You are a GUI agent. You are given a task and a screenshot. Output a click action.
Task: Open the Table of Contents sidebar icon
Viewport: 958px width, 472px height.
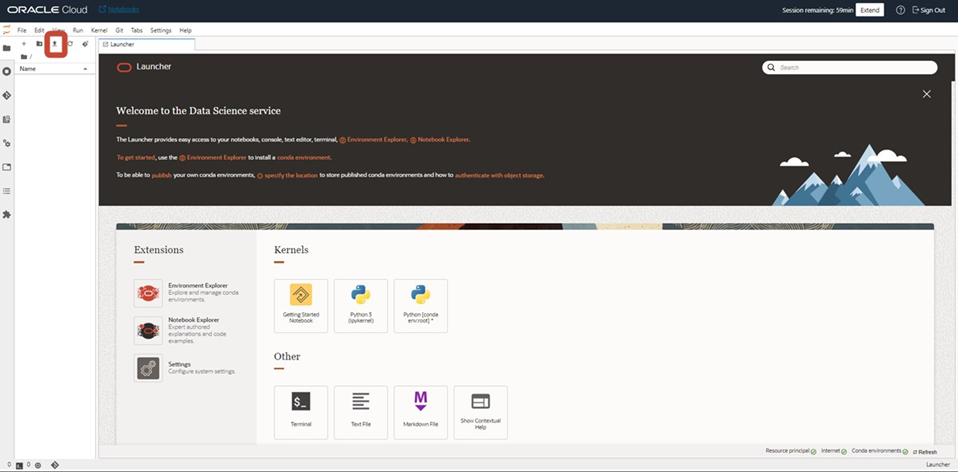coord(7,191)
